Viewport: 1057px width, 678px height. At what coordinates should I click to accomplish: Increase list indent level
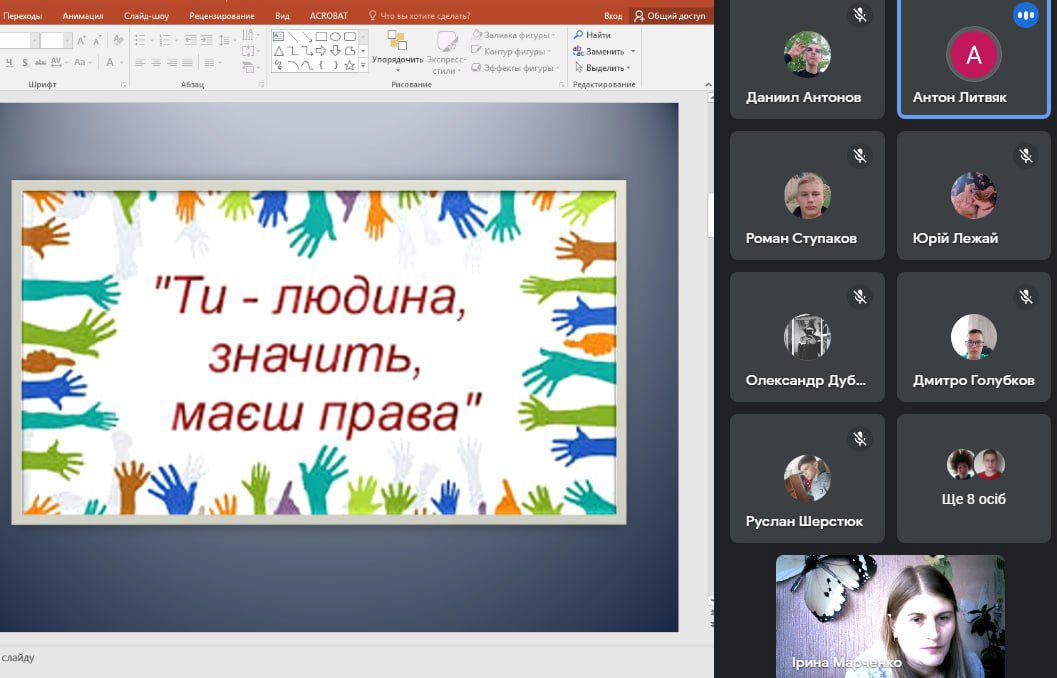[x=207, y=40]
